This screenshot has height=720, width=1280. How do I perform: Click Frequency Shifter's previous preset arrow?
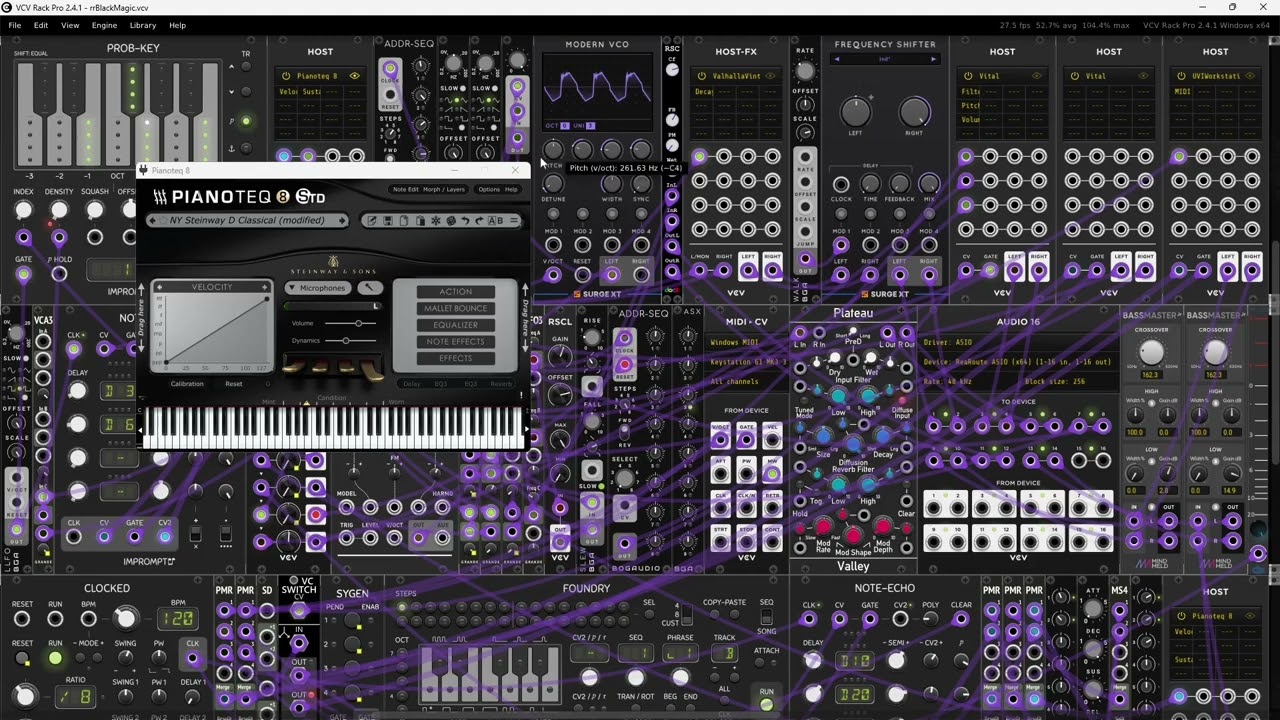837,59
